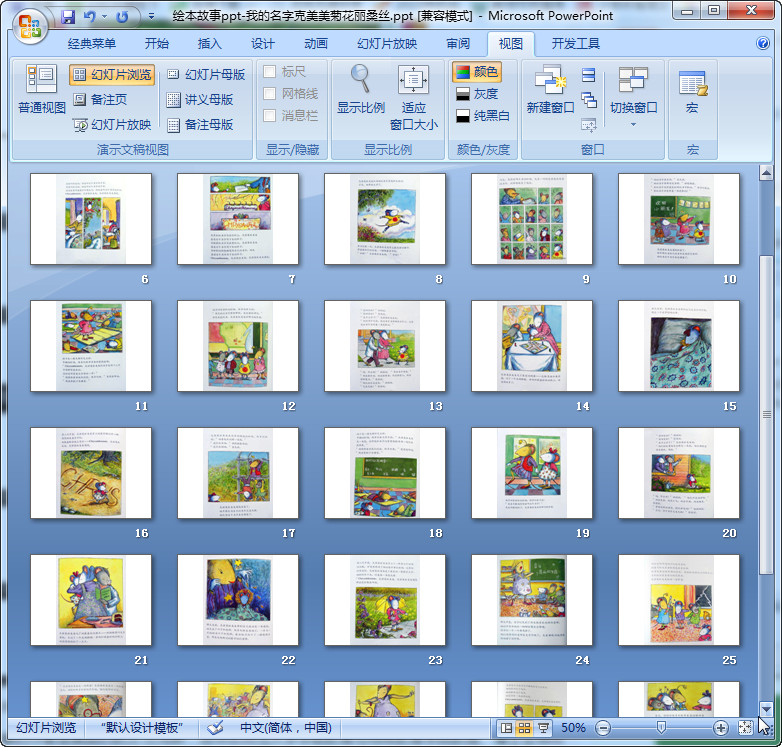
Task: Open 切换窗口 switch windows dropdown
Action: [633, 96]
